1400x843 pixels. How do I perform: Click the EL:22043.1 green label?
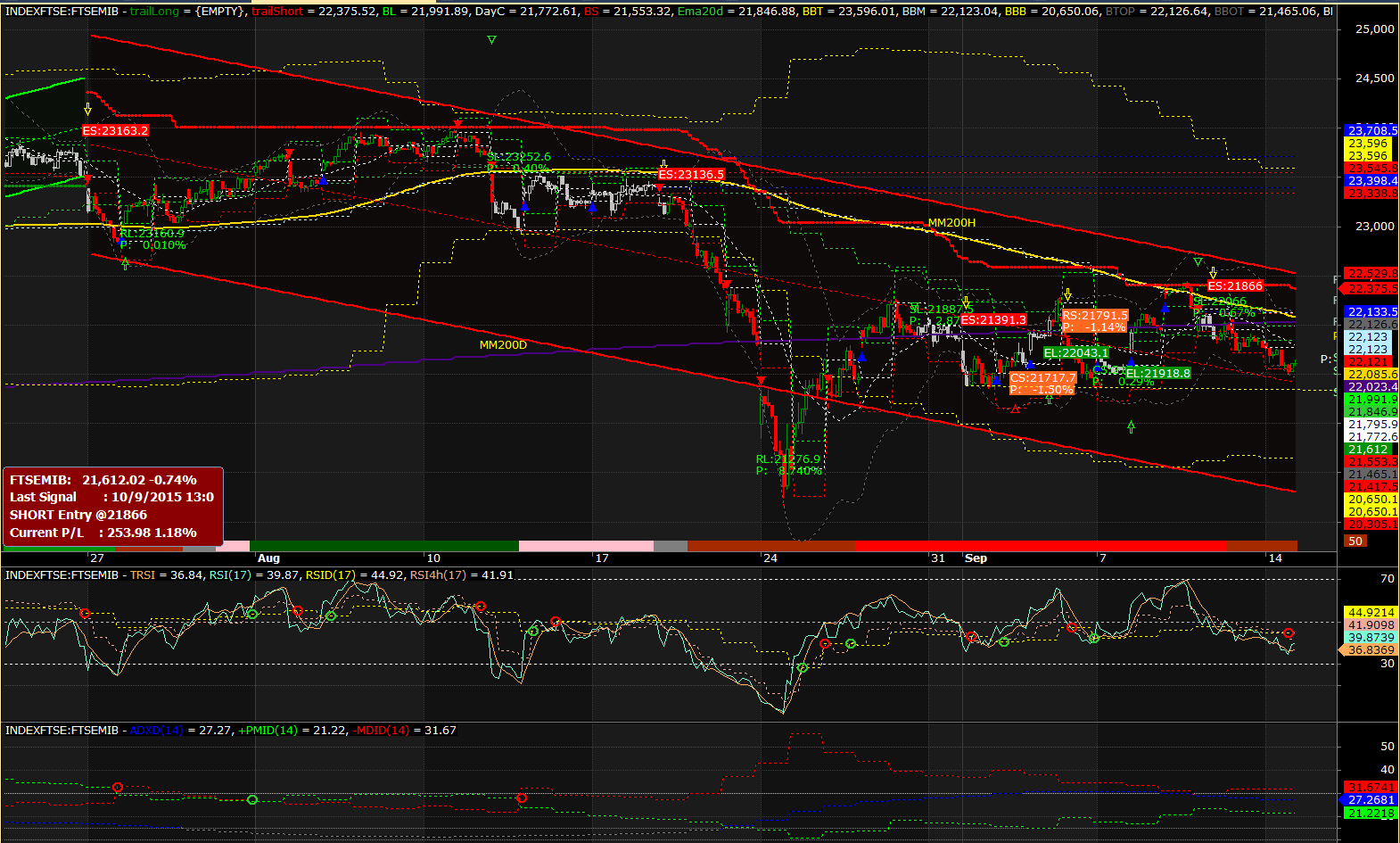[x=1076, y=353]
